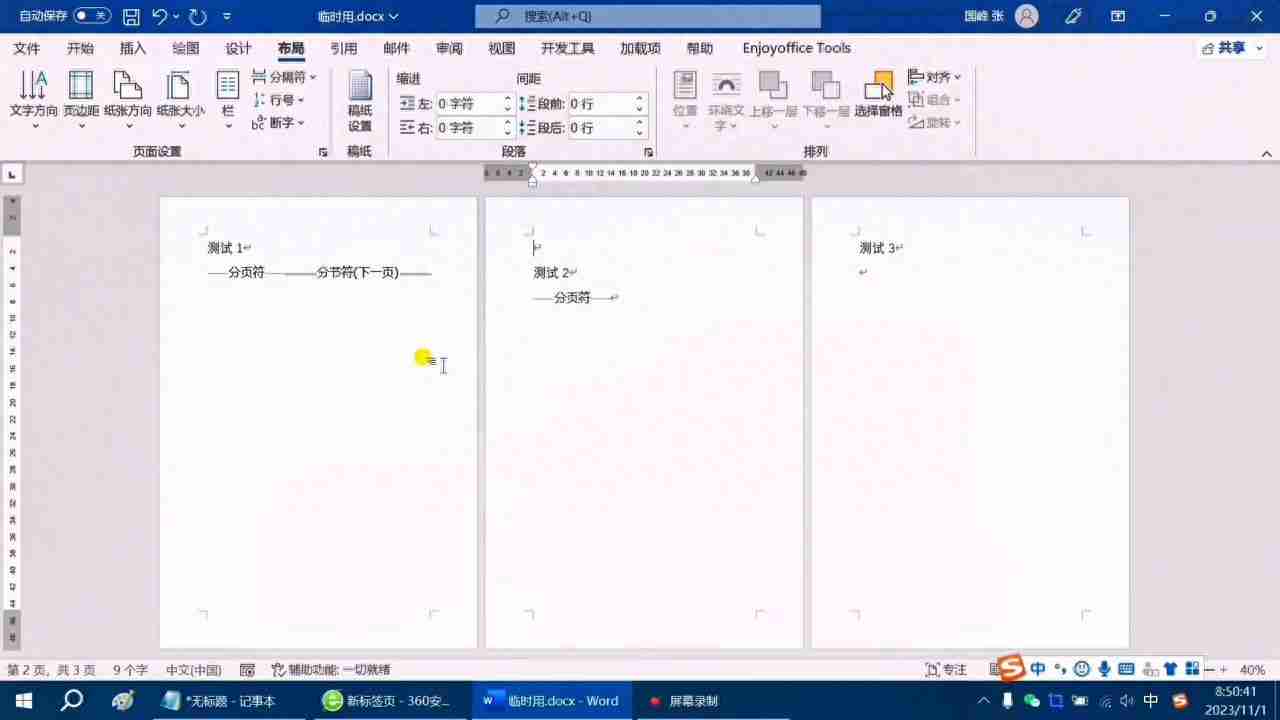Open the 栏 columns tool
Image resolution: width=1280 pixels, height=720 pixels.
pyautogui.click(x=228, y=100)
